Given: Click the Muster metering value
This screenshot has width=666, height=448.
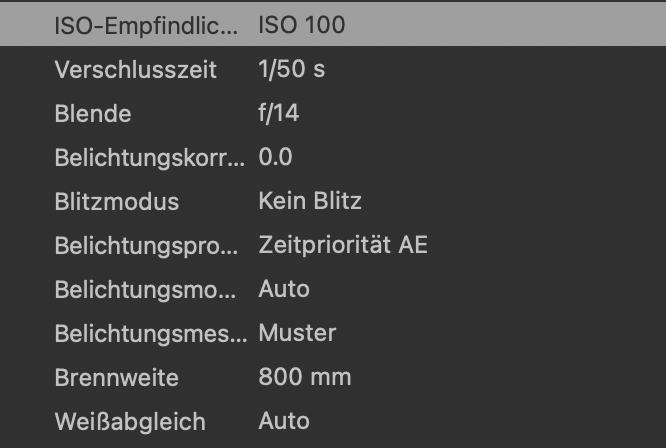Looking at the screenshot, I should [297, 334].
